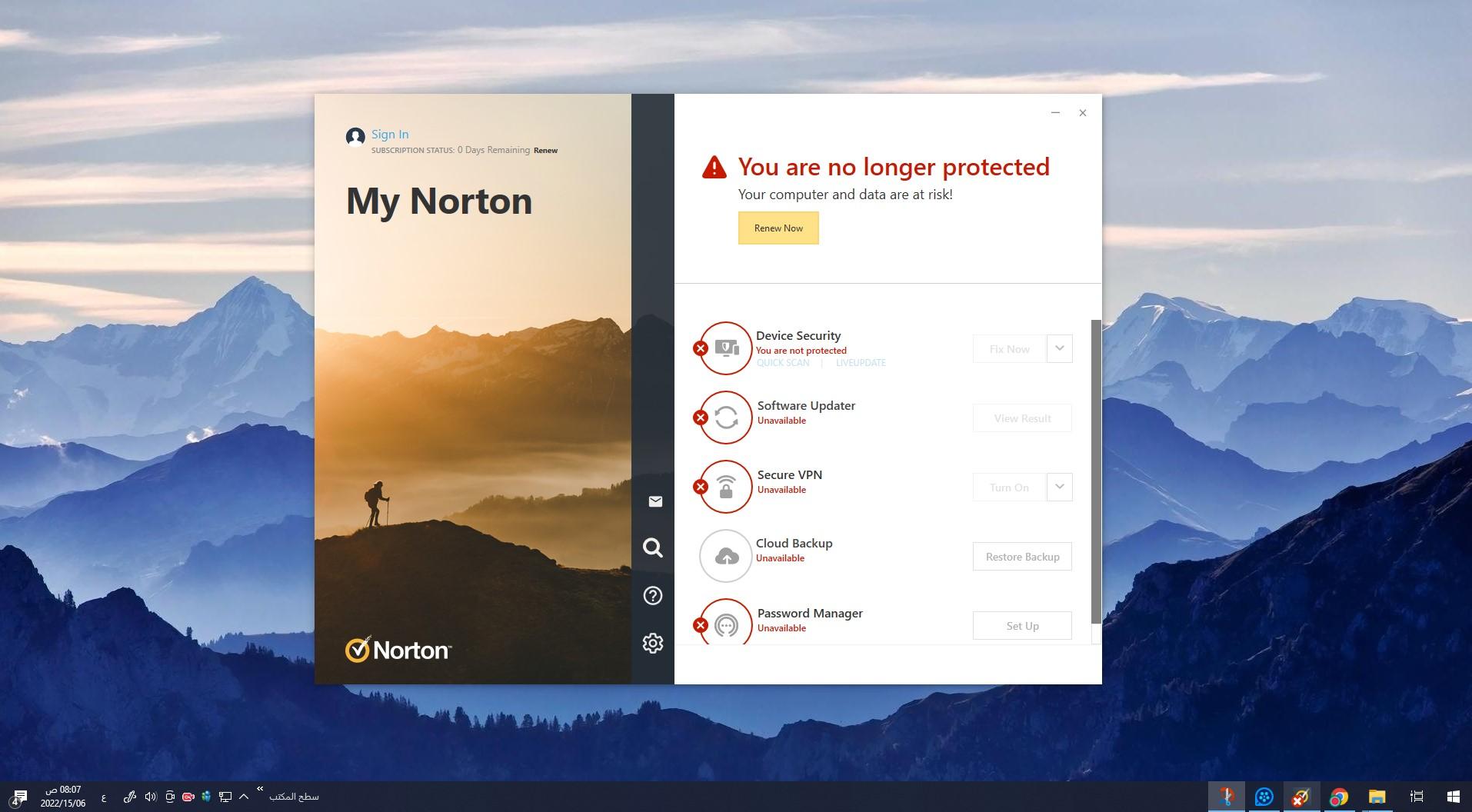Click the two-people messenger tray icon
Viewport: 1472px width, 812px height.
(206, 797)
